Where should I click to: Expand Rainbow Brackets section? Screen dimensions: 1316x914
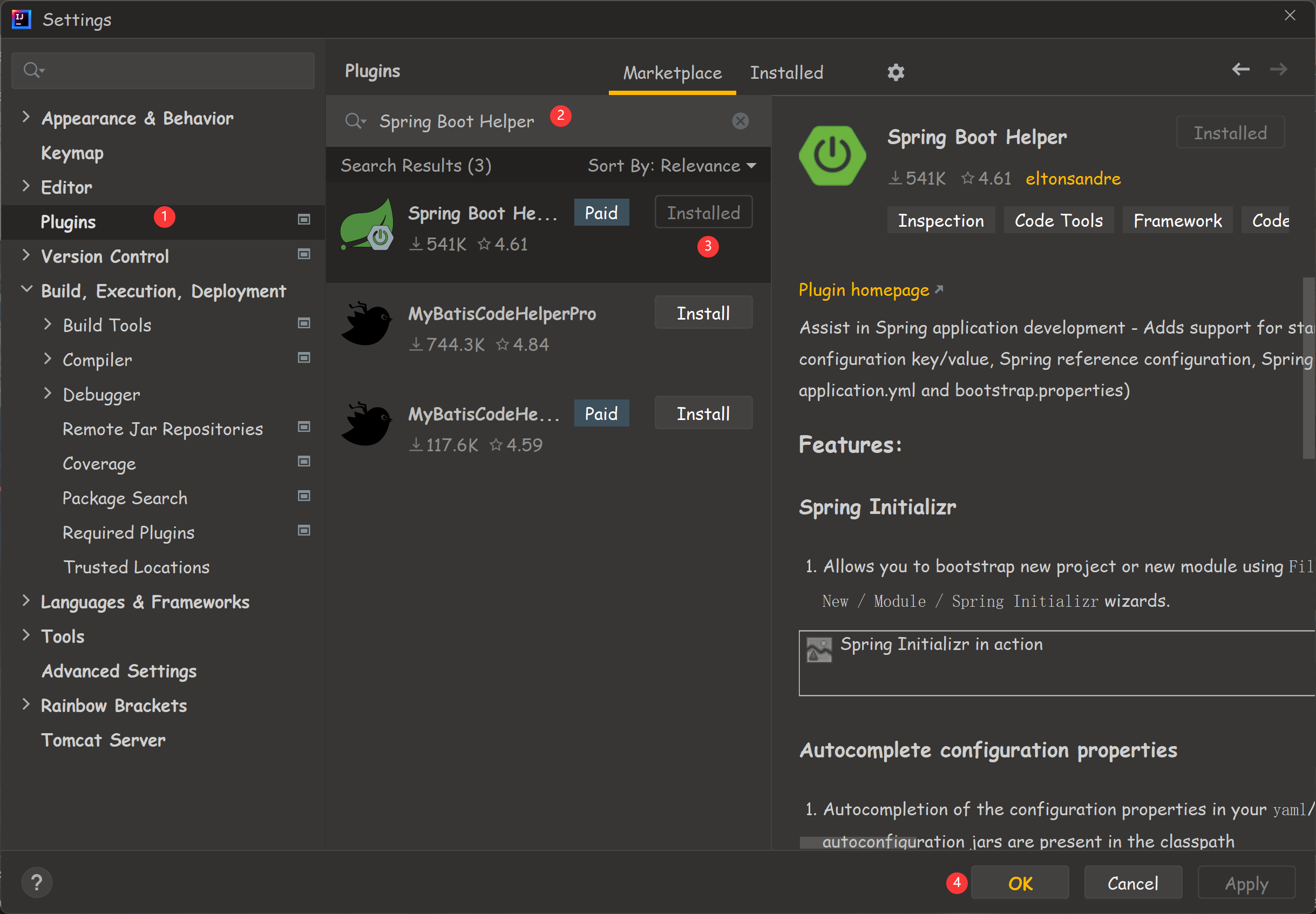point(26,704)
